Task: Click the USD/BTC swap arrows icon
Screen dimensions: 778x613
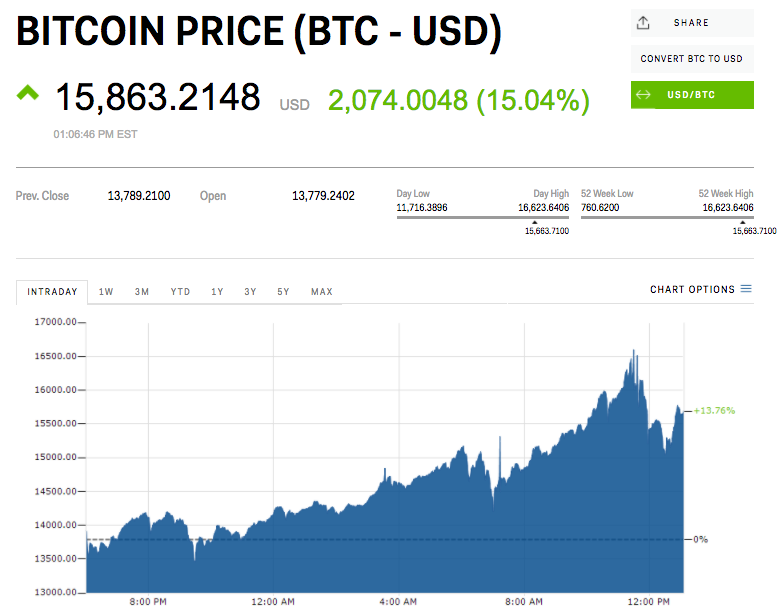Action: [643, 94]
